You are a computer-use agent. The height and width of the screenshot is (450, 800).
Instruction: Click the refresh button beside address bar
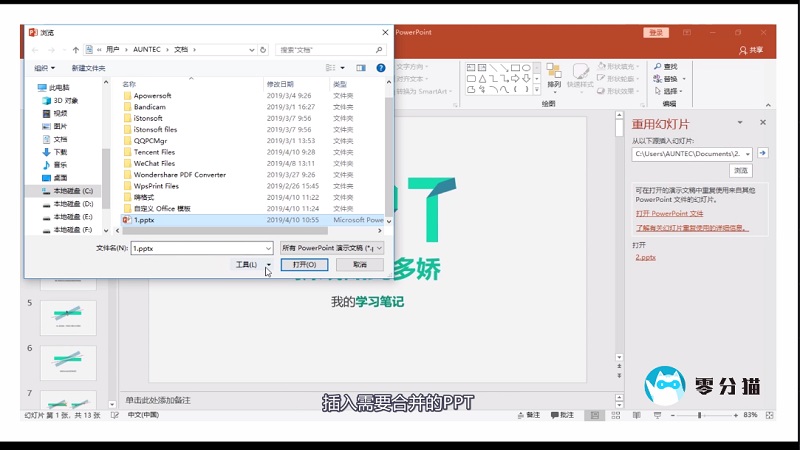coord(265,49)
